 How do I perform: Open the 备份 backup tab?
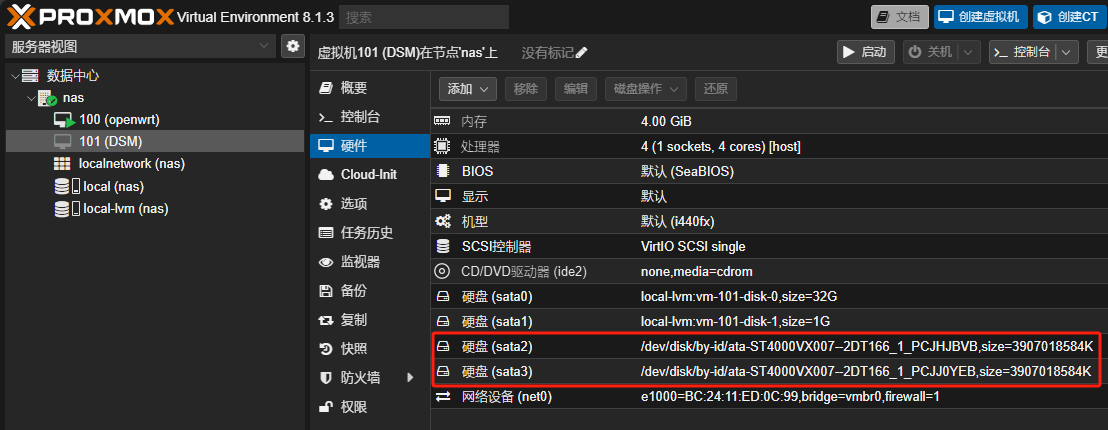[370, 291]
